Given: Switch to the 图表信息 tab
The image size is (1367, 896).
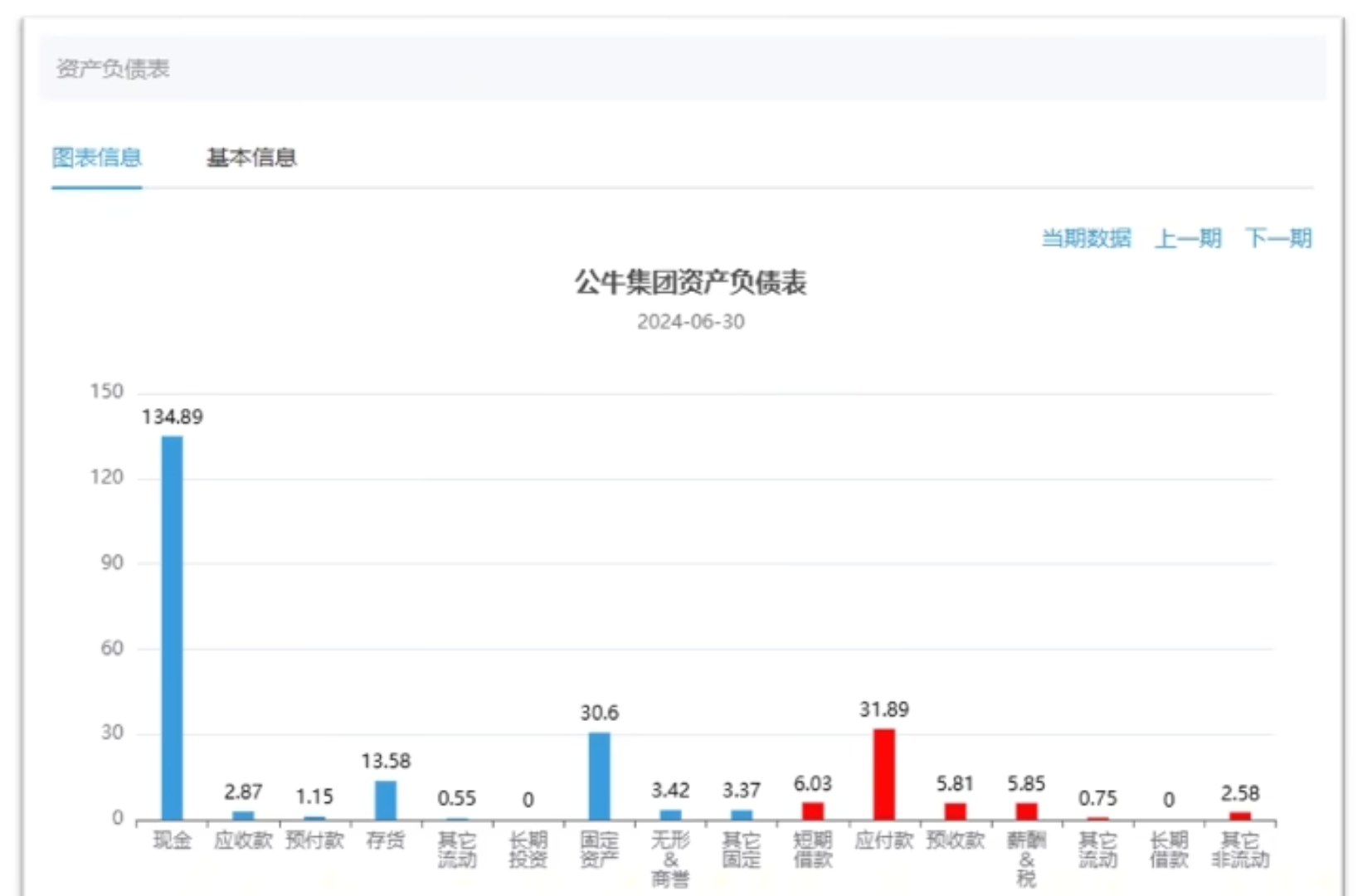Looking at the screenshot, I should point(96,158).
